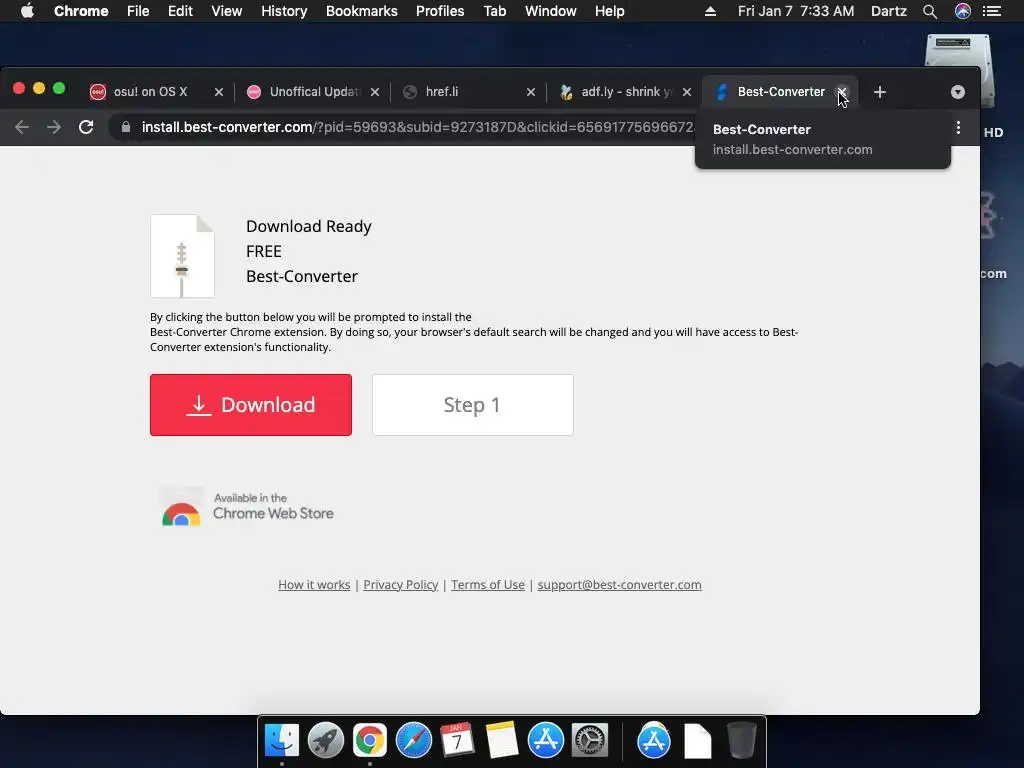Close the osu! on OS X tab
1024x768 pixels.
pos(219,92)
